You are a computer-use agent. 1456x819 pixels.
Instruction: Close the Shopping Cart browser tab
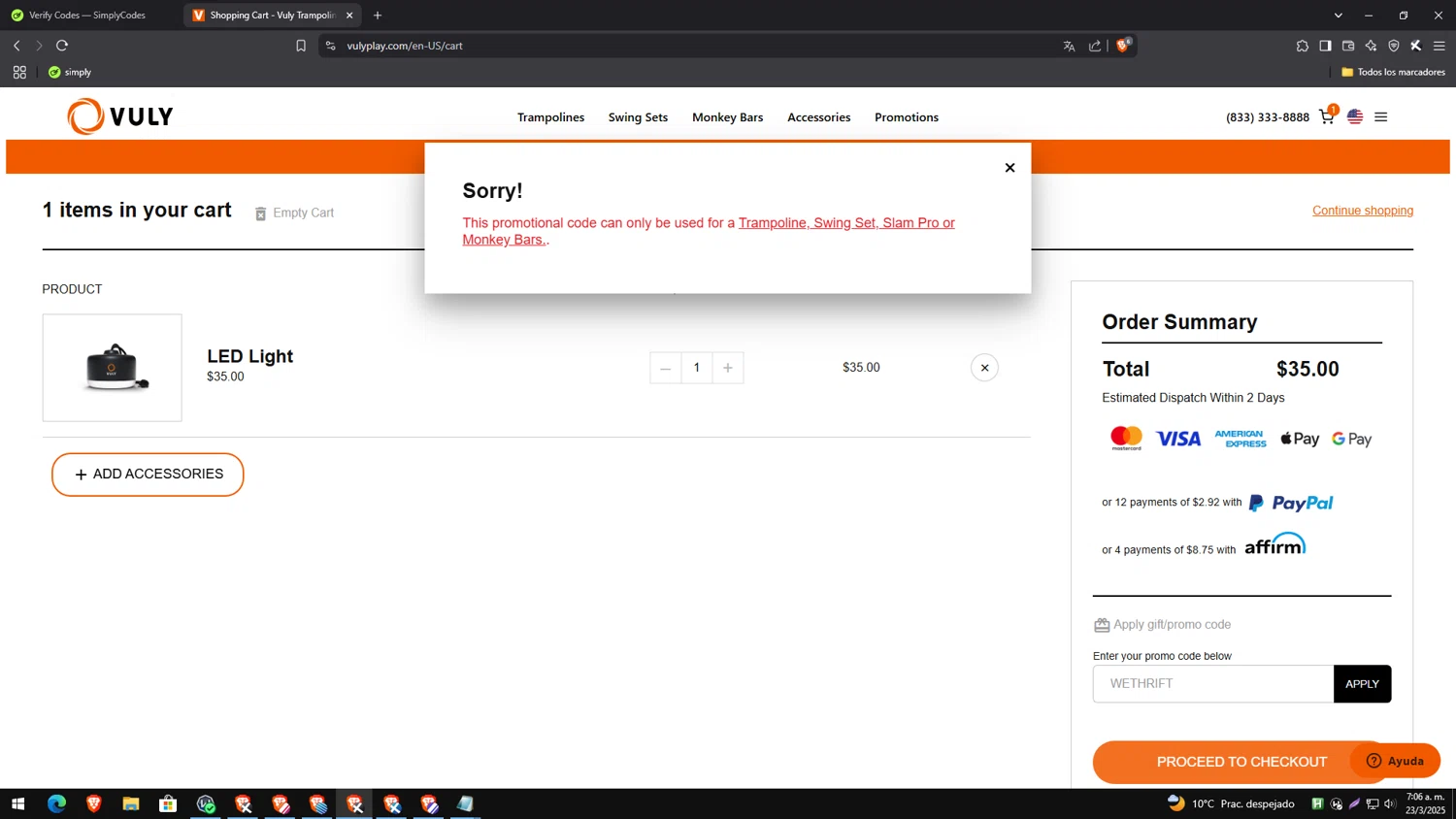[x=349, y=16]
